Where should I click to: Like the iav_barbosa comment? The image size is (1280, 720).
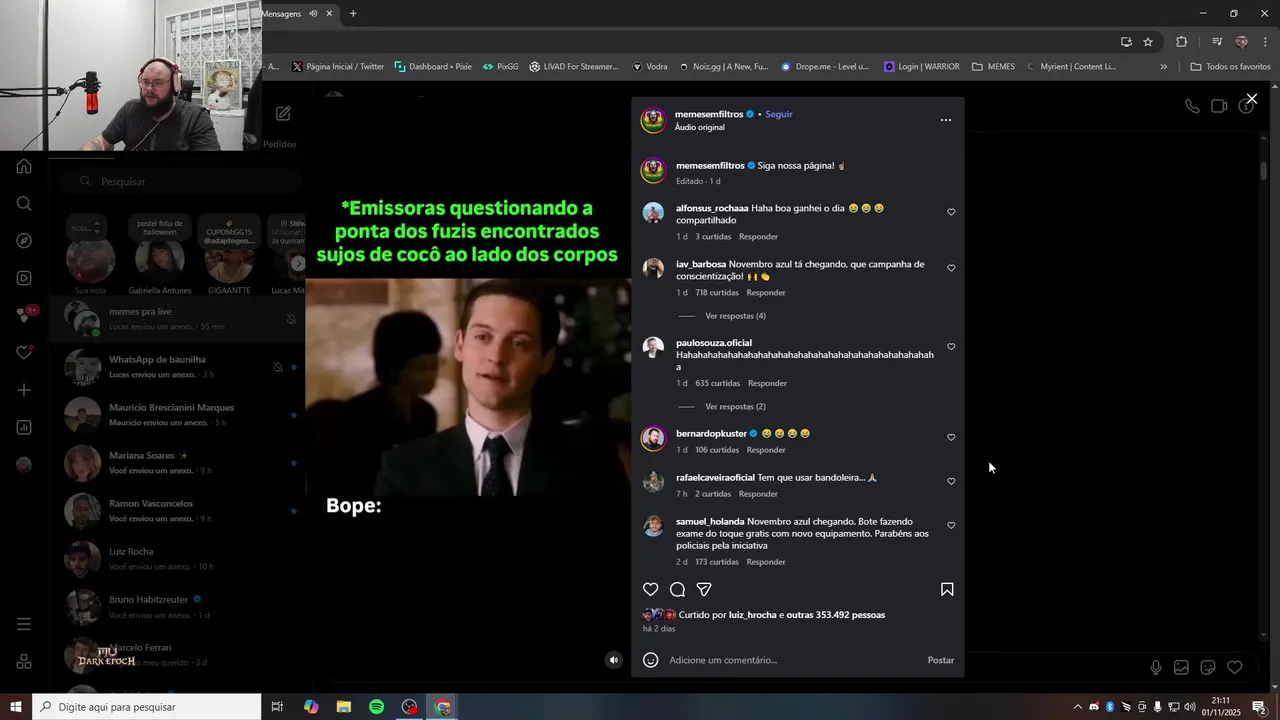click(x=951, y=268)
